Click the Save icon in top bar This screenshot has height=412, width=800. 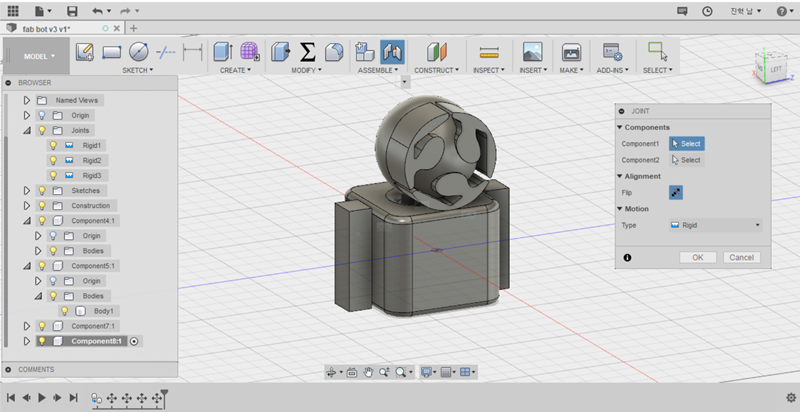click(72, 9)
